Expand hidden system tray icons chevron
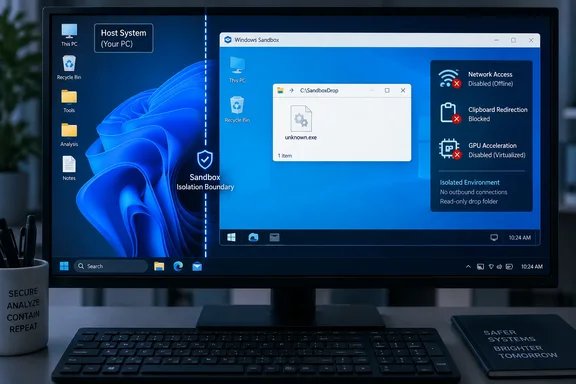Image resolution: width=576 pixels, height=384 pixels. point(468,267)
